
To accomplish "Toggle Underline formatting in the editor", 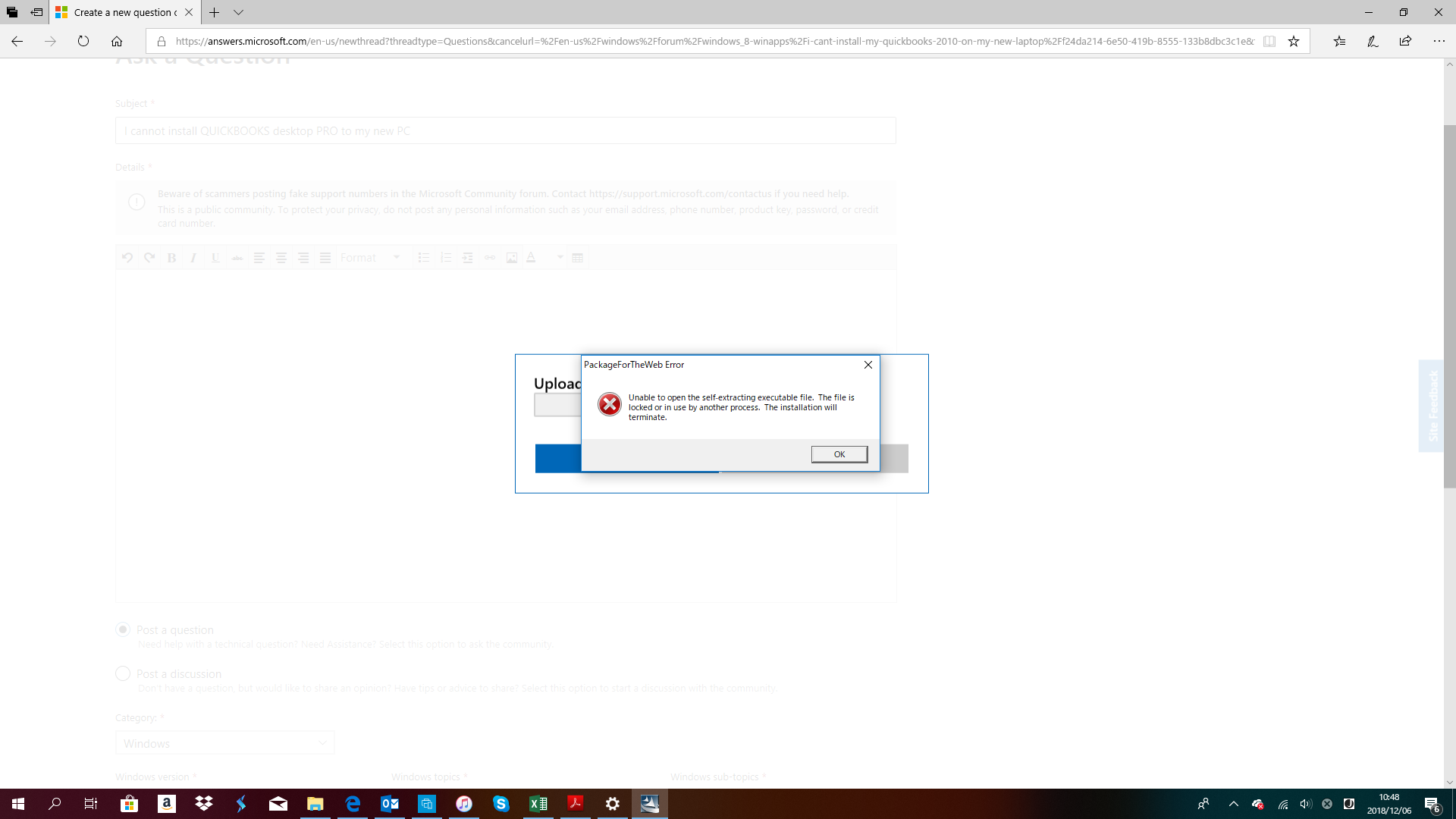I will coord(215,258).
